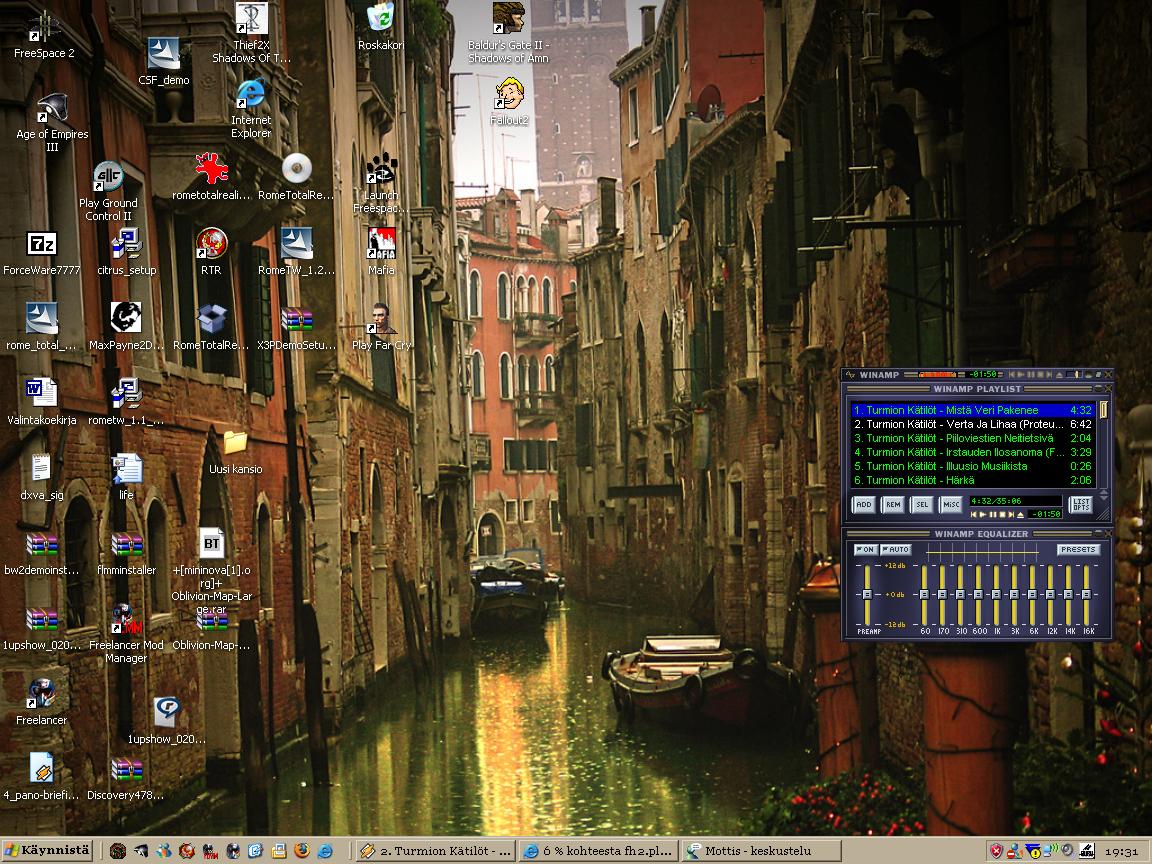Select track 3 Piiloviestien Neitietsivä

click(973, 438)
